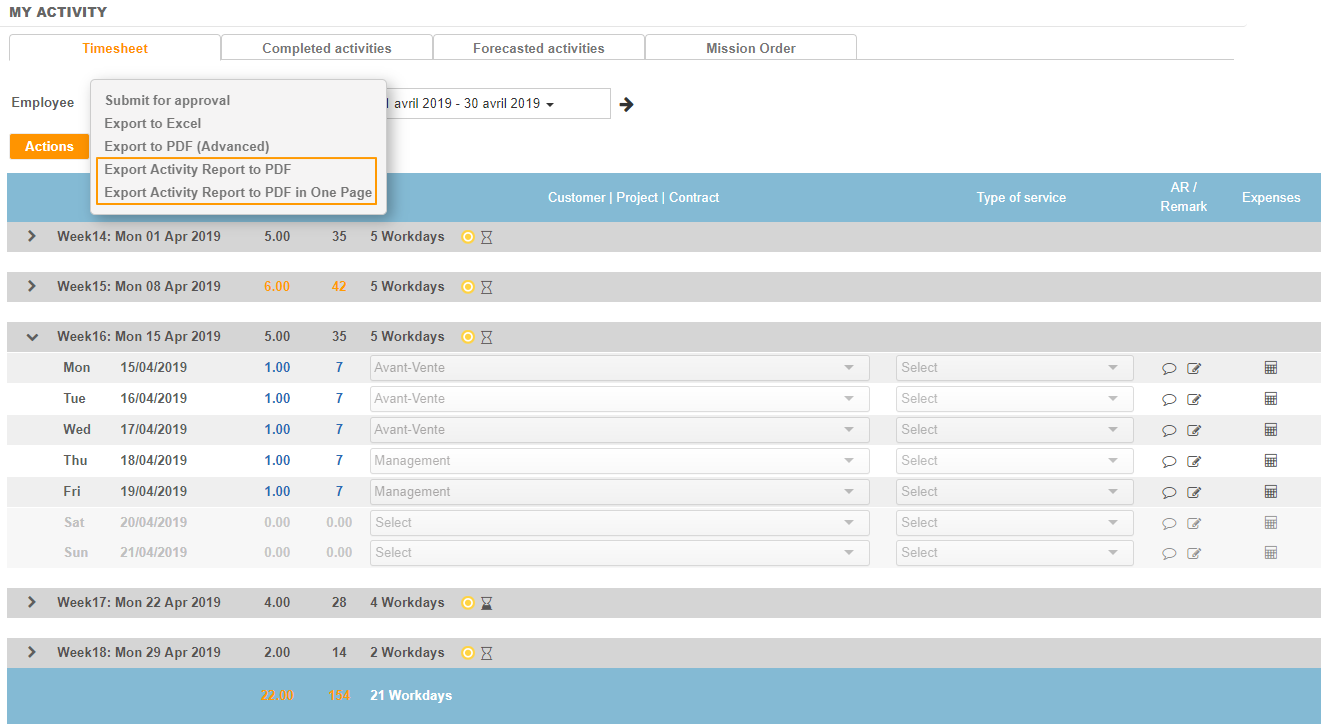
Task: Click the orange Actions button
Action: click(49, 146)
